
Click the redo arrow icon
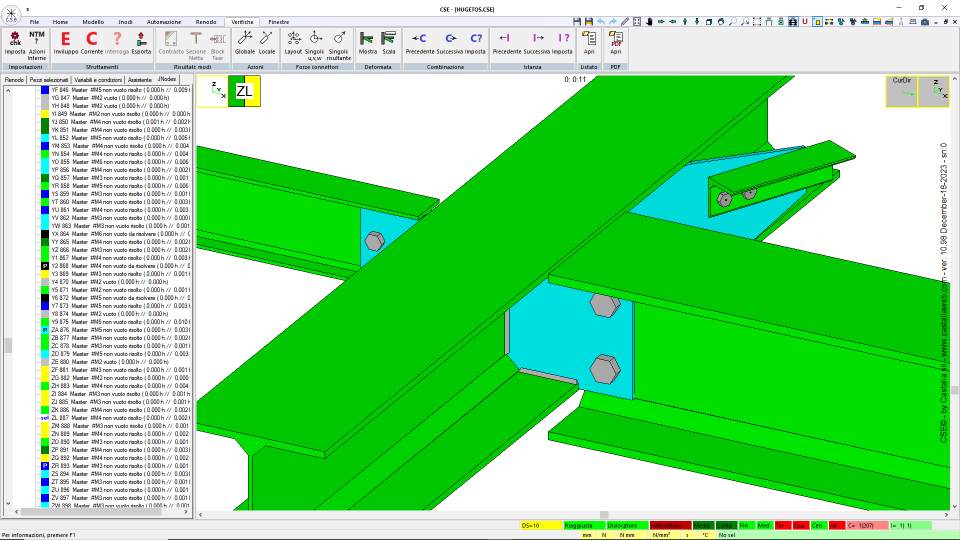point(613,21)
